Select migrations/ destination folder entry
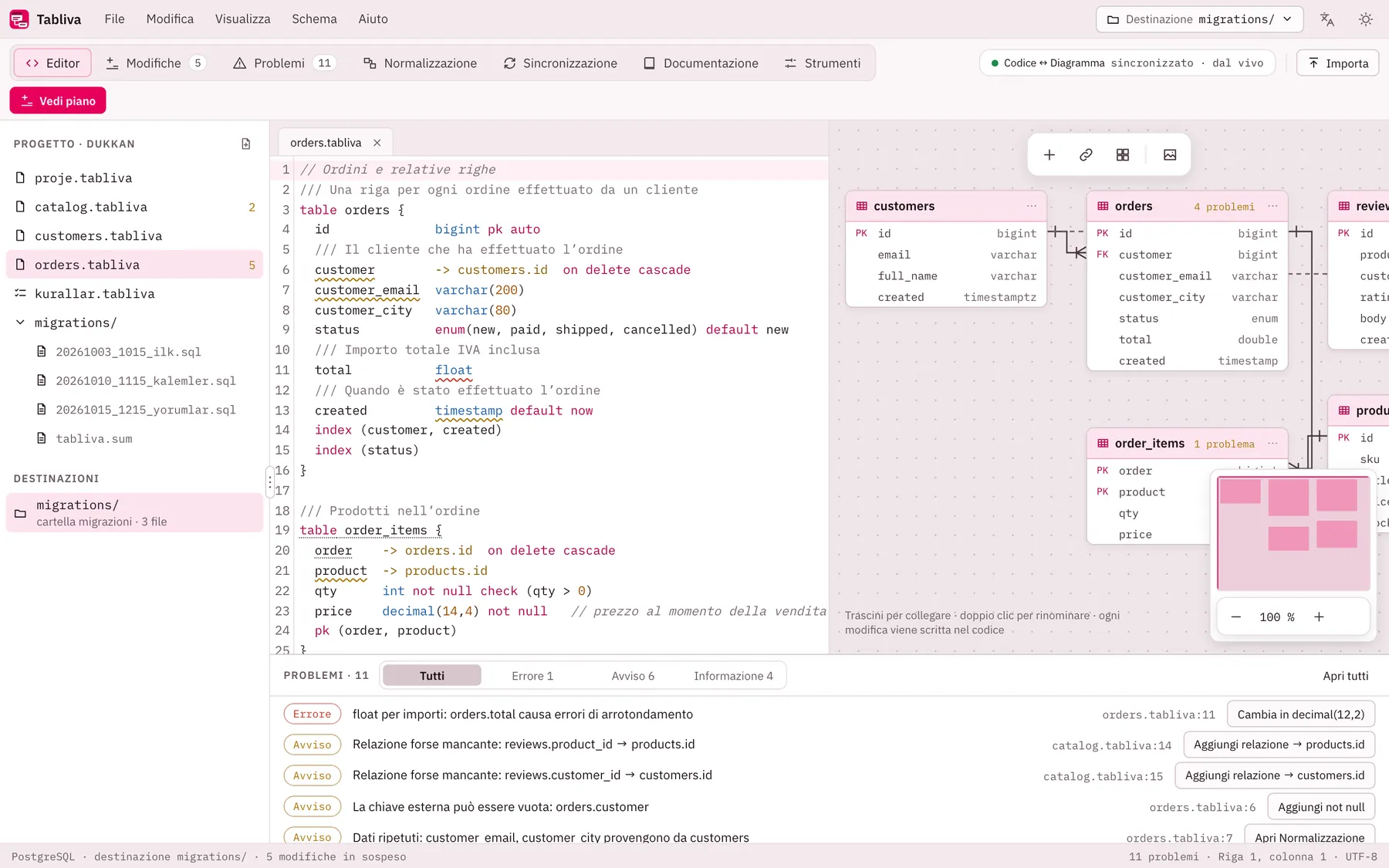This screenshot has width=1389, height=868. (135, 513)
